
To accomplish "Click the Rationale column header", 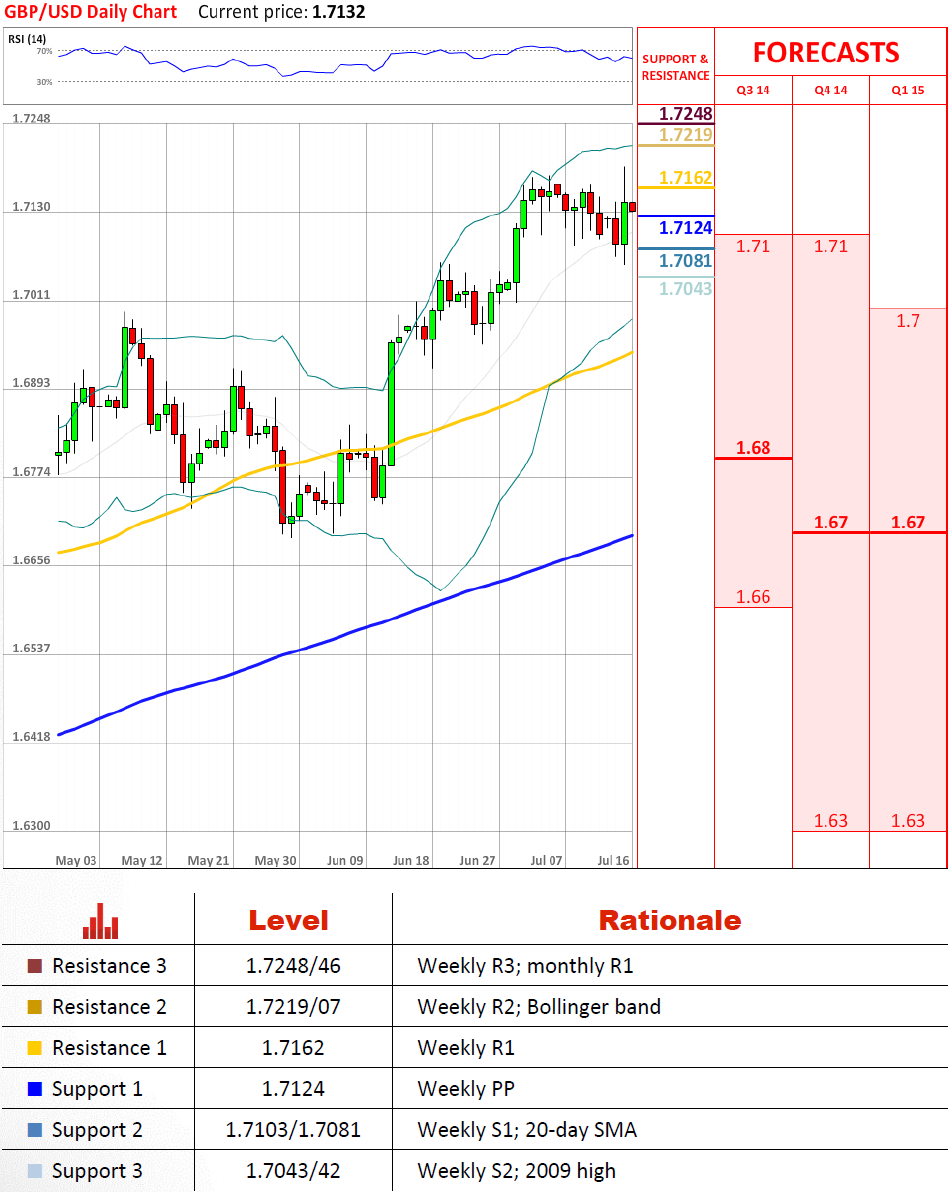I will (x=670, y=921).
